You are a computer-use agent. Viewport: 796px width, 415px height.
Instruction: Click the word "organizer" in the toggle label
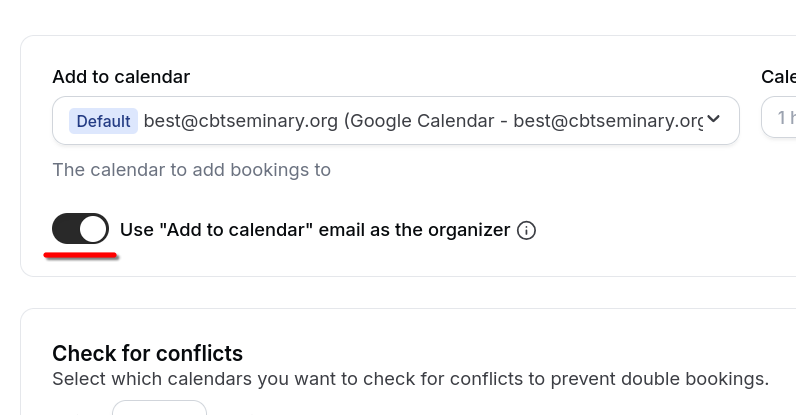pos(469,230)
